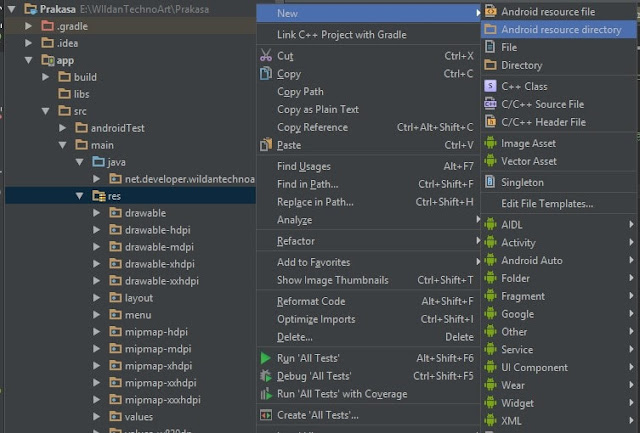
Task: Click the app module folder icon
Action: tap(48, 60)
